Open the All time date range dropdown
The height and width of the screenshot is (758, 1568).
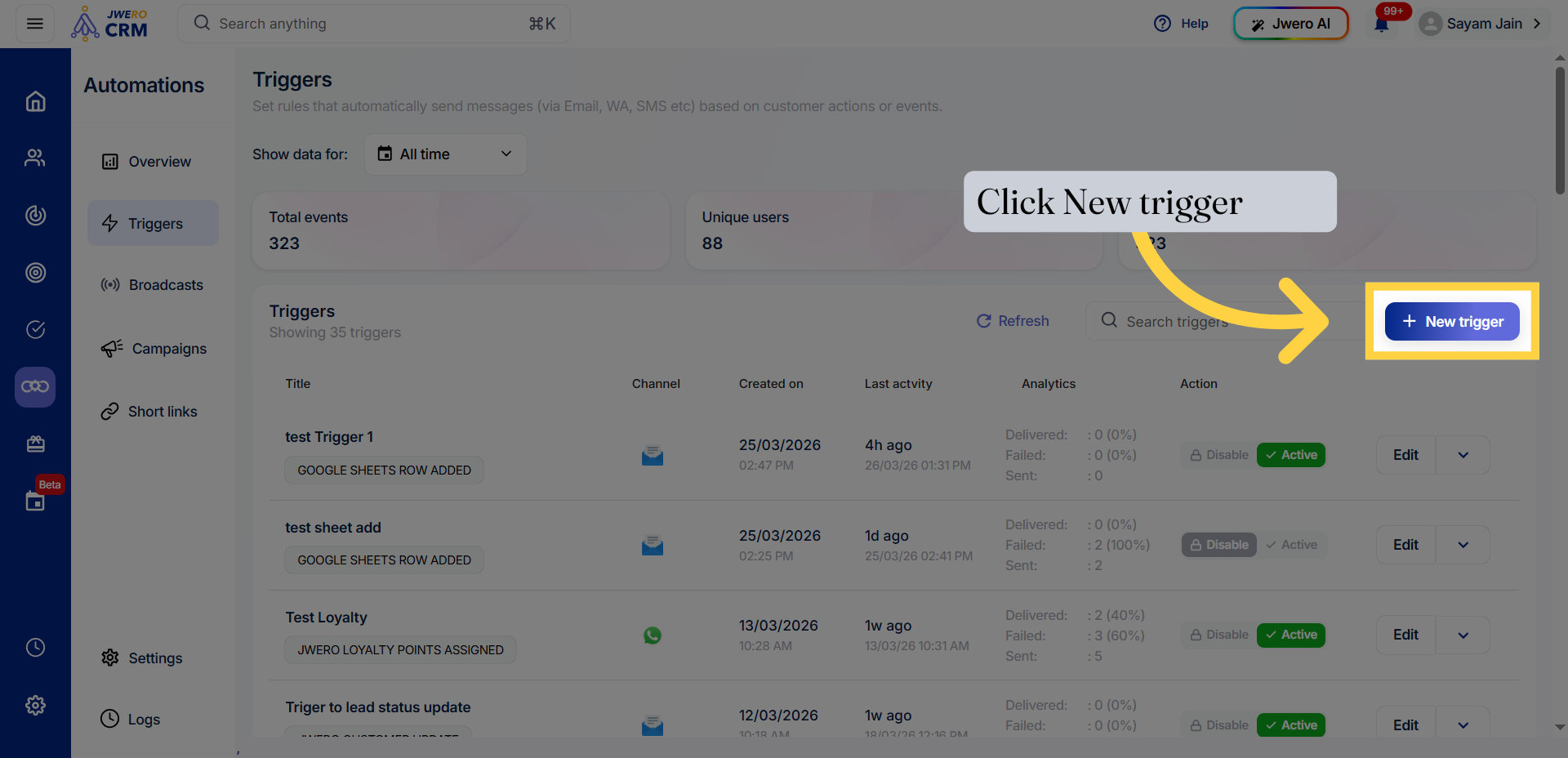tap(445, 154)
